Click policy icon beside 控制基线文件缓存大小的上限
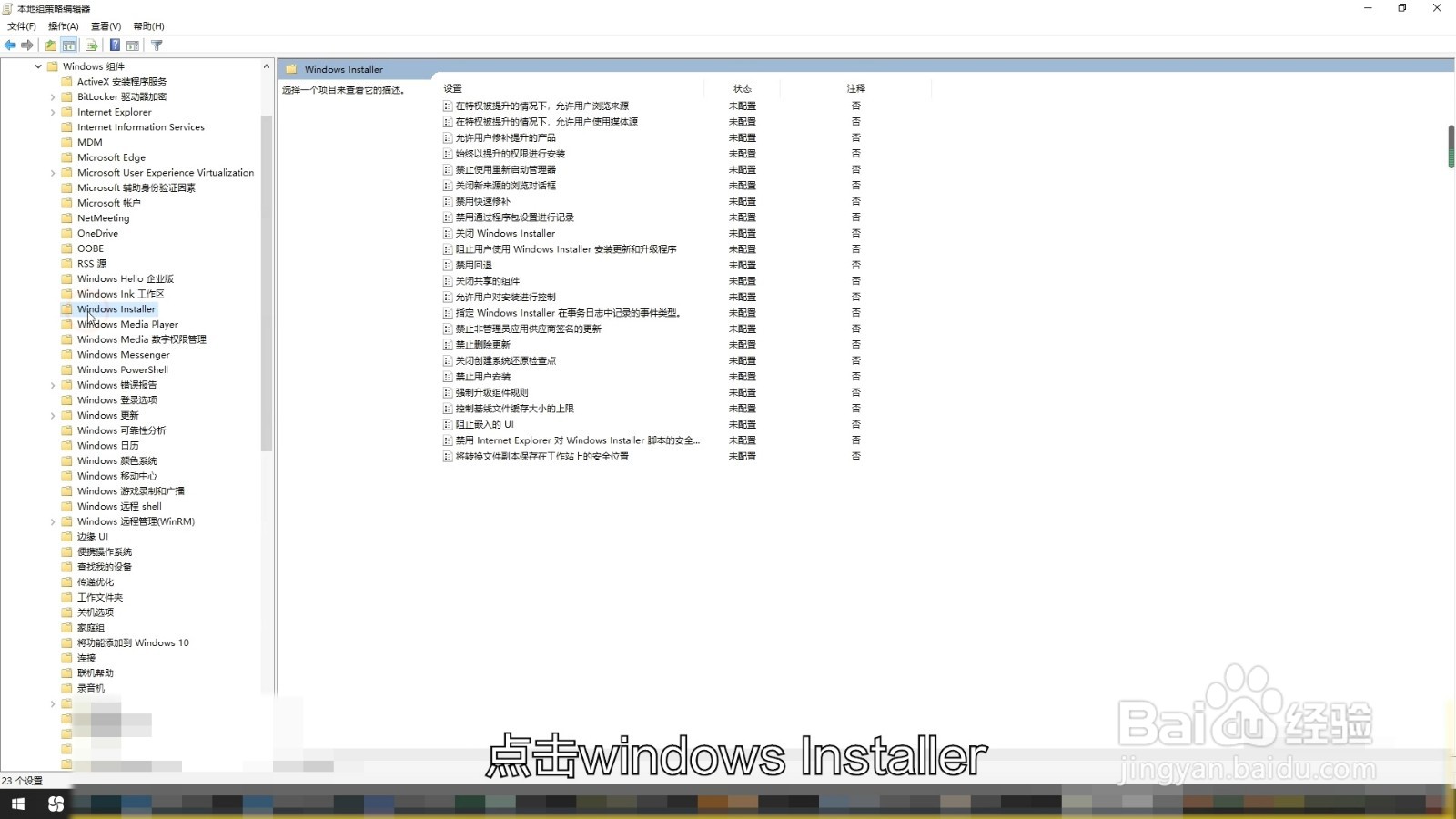 [x=448, y=409]
